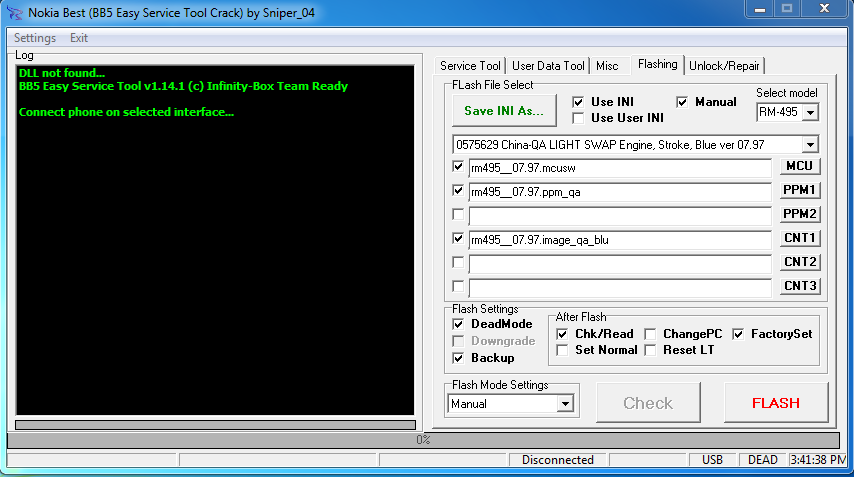Uncheck the PPM1 file checkbox
854x477 pixels.
click(458, 191)
